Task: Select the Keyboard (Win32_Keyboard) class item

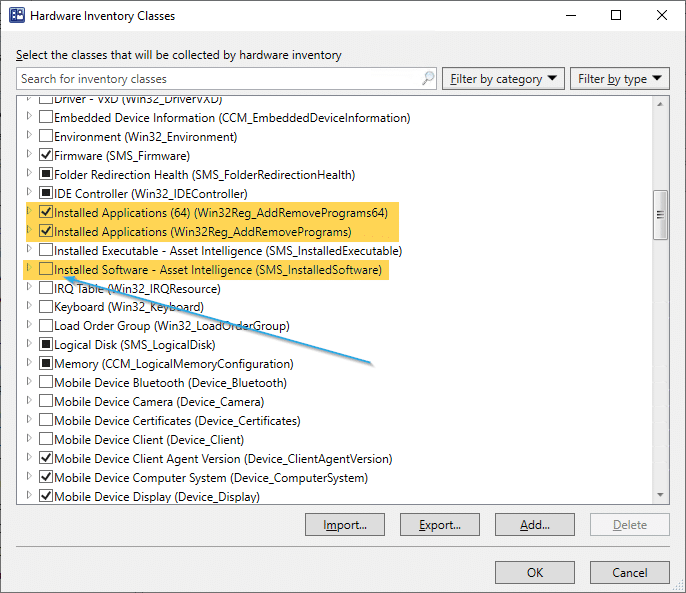Action: click(x=129, y=307)
